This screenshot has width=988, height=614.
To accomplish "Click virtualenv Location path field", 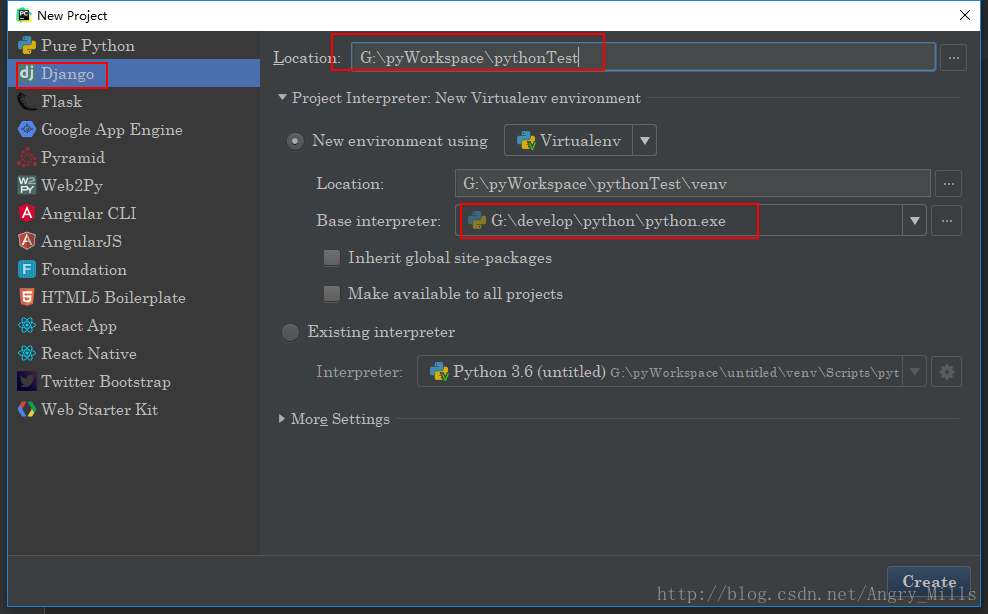I will [692, 184].
